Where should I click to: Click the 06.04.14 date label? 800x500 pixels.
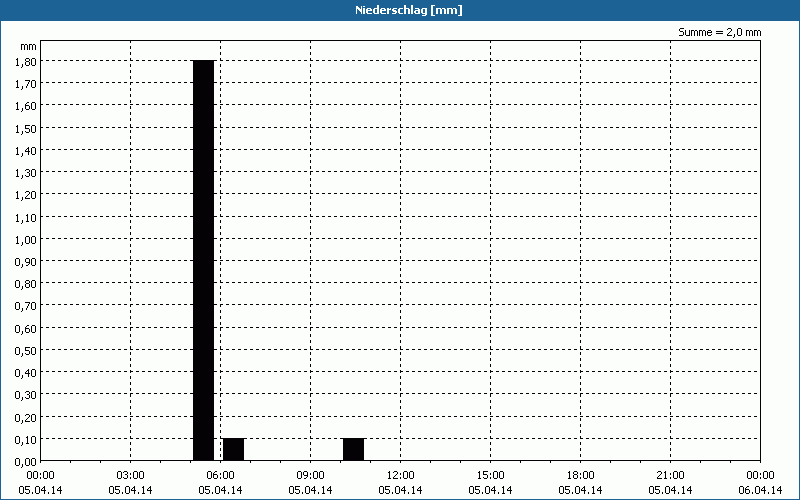(x=760, y=490)
